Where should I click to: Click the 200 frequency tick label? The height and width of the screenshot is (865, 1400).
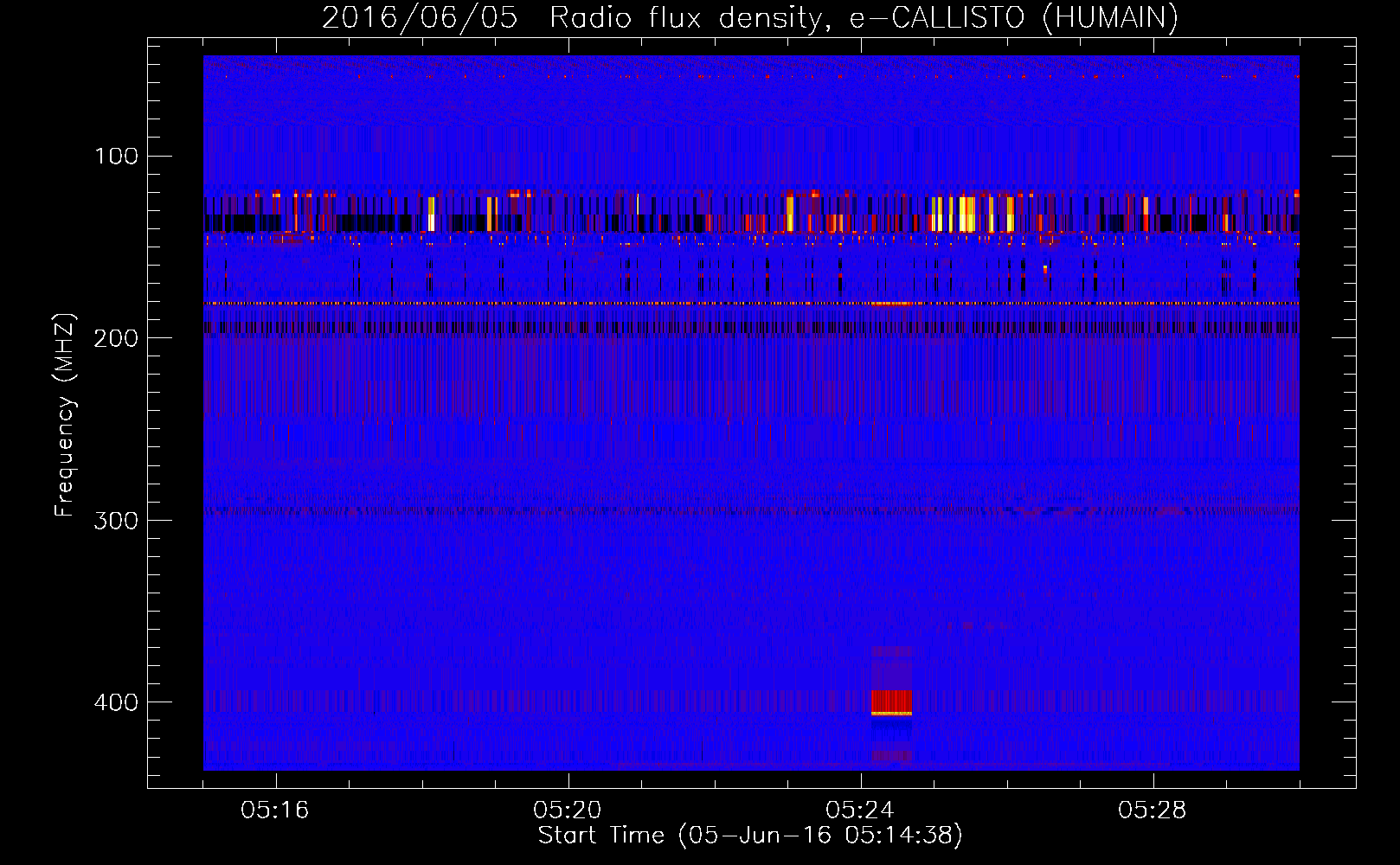[x=117, y=338]
